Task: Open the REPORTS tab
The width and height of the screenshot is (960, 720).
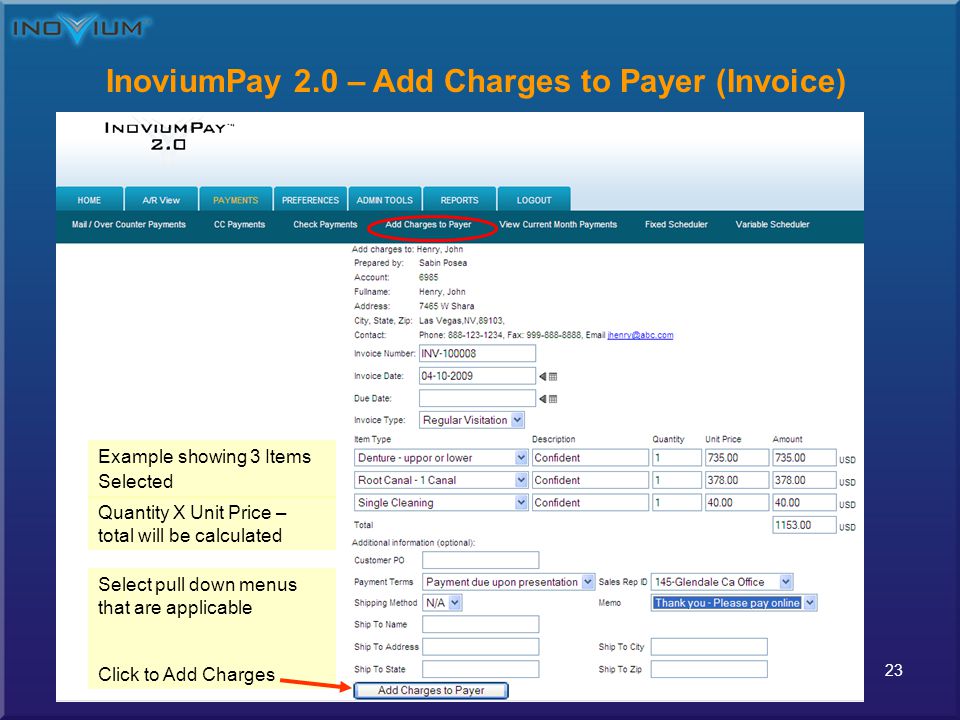Action: click(459, 200)
